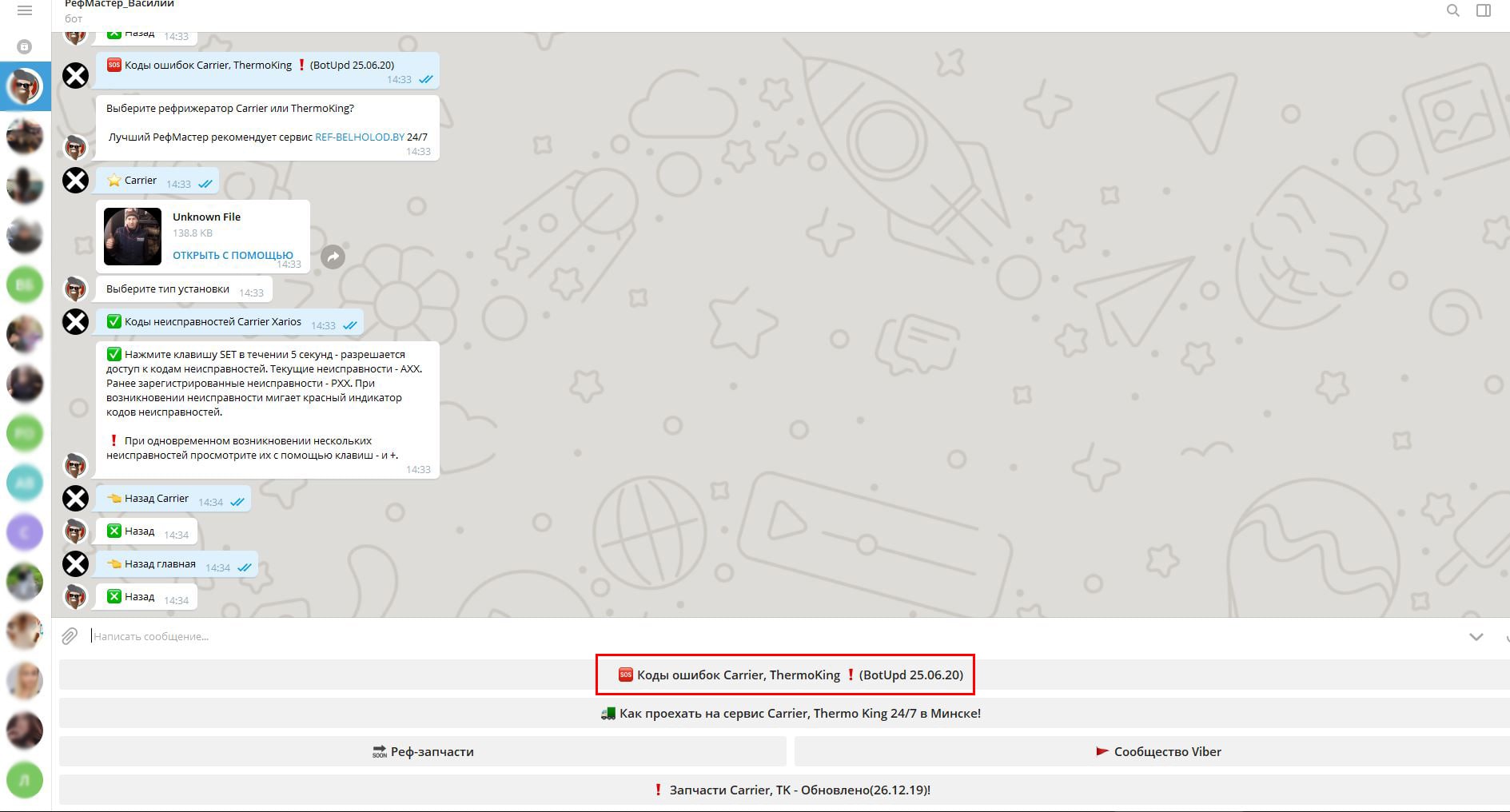Forward the Unknown File using the arrow icon

(x=333, y=257)
